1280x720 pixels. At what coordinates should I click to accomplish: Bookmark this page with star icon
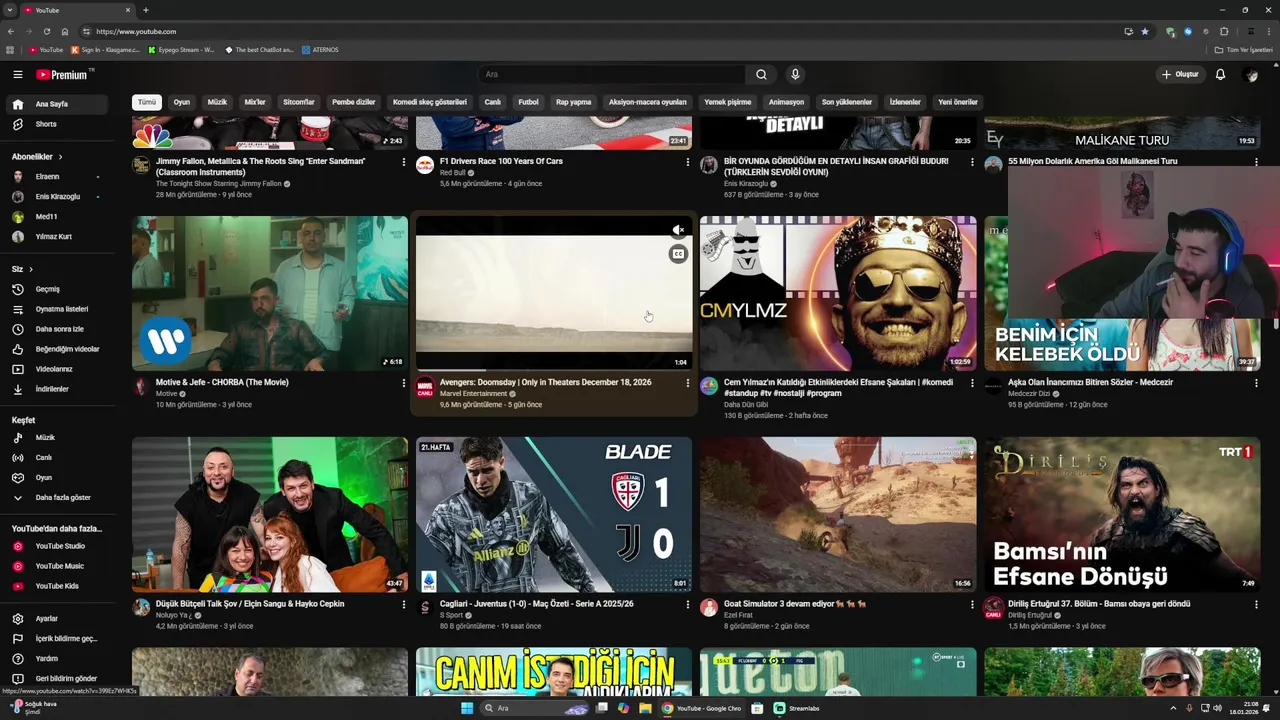1145,31
